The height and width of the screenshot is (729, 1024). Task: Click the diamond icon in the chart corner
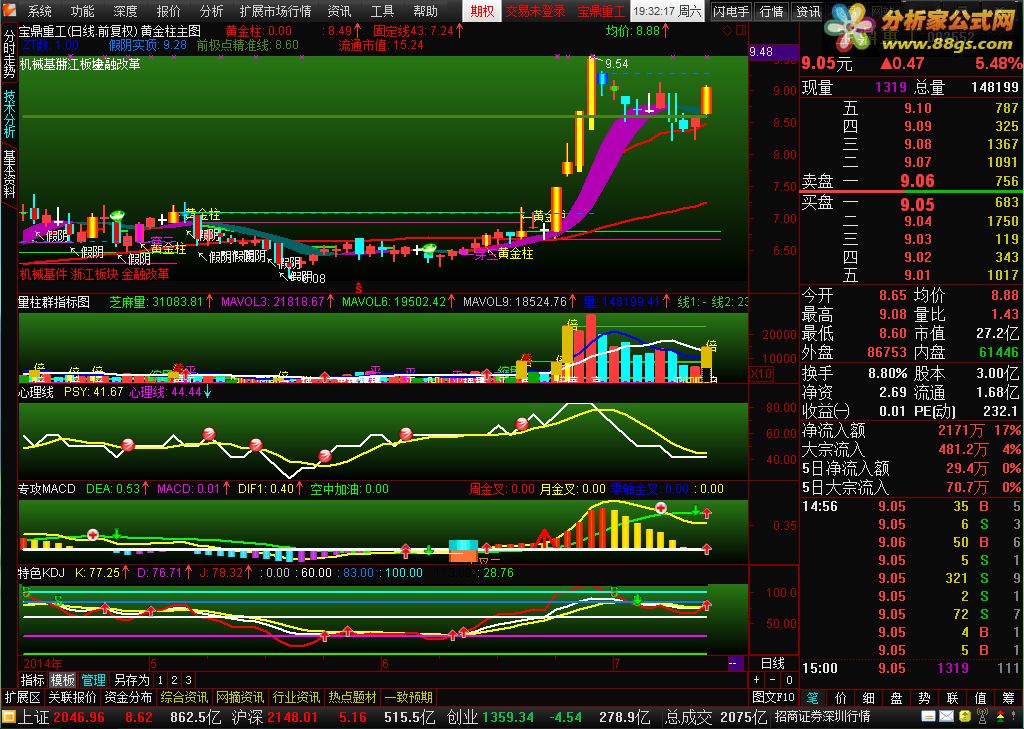728,30
